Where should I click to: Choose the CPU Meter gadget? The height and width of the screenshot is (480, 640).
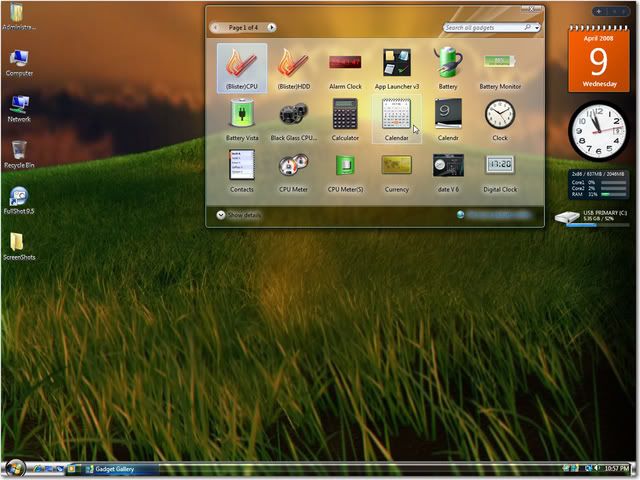click(x=293, y=171)
